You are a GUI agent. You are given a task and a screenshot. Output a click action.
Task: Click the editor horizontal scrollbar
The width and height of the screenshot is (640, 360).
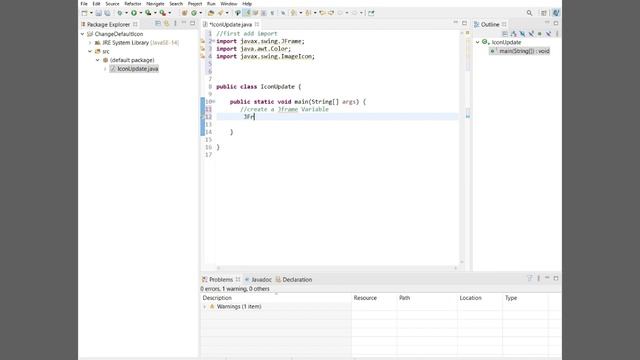[337, 268]
